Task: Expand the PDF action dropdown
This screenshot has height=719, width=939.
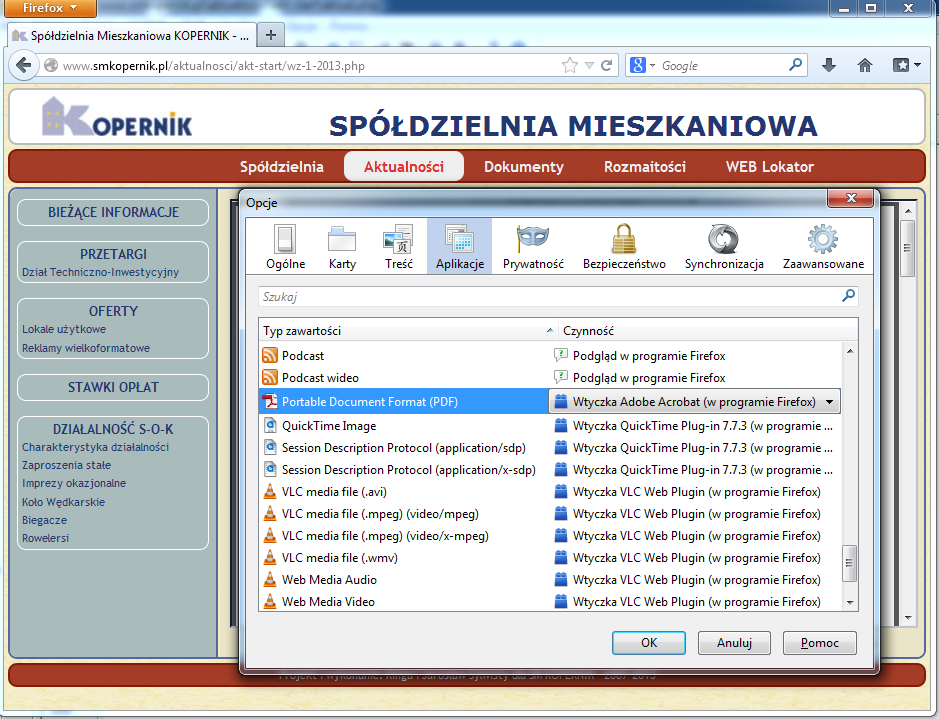Action: click(x=828, y=402)
